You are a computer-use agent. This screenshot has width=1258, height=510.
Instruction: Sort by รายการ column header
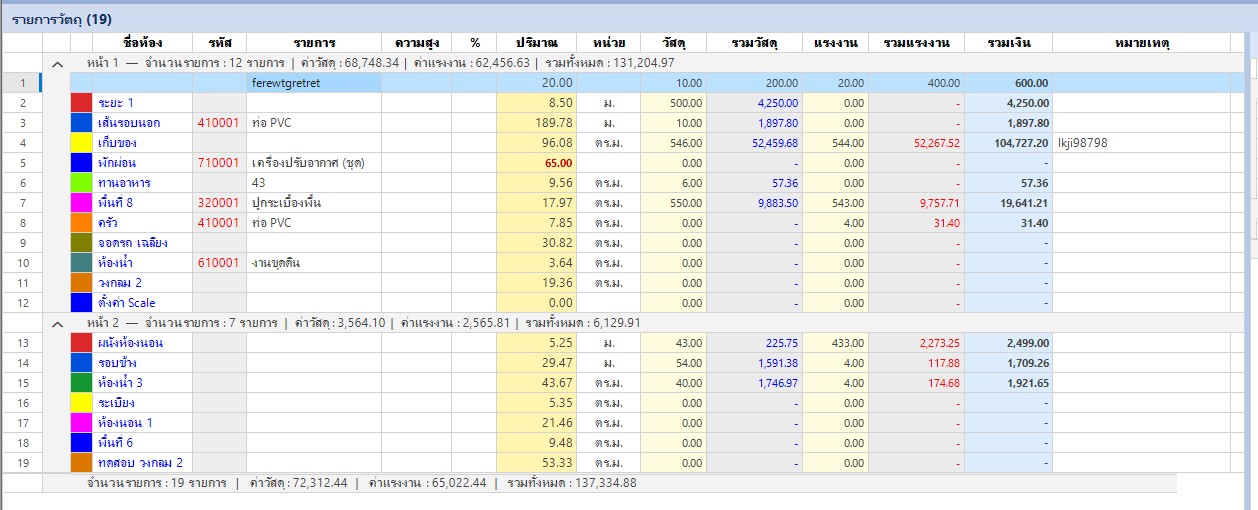314,43
